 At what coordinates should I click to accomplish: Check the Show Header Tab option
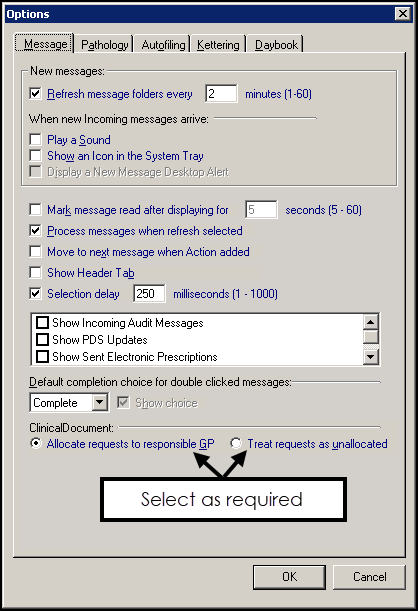click(x=35, y=272)
